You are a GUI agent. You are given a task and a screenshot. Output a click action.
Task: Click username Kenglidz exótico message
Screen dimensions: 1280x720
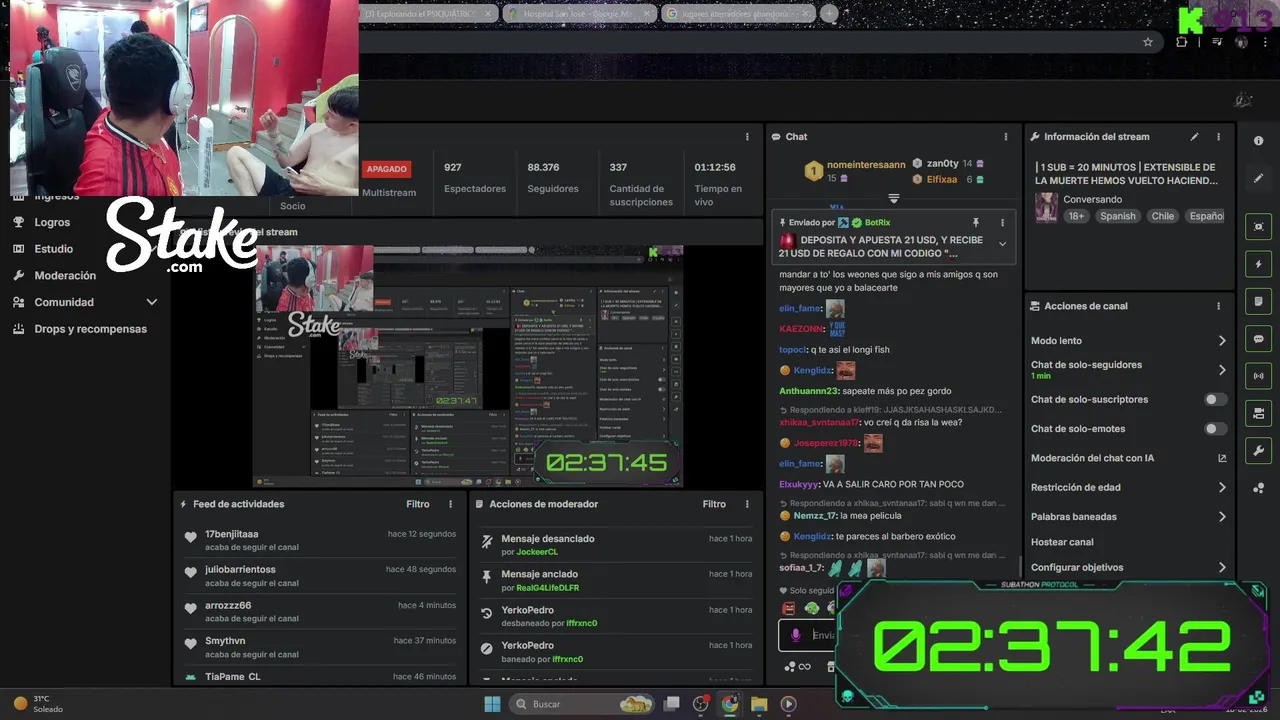click(812, 536)
